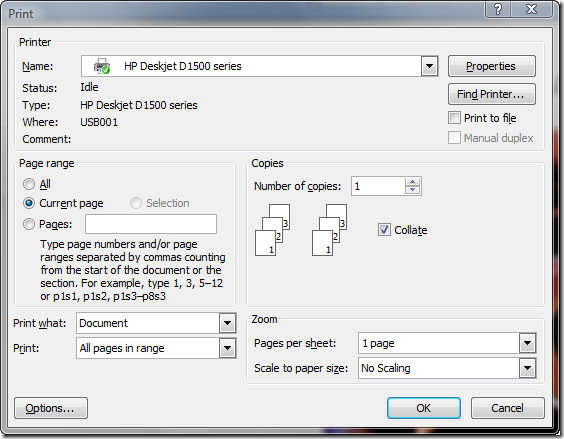
Task: Click the Idle status text
Action: (x=89, y=87)
